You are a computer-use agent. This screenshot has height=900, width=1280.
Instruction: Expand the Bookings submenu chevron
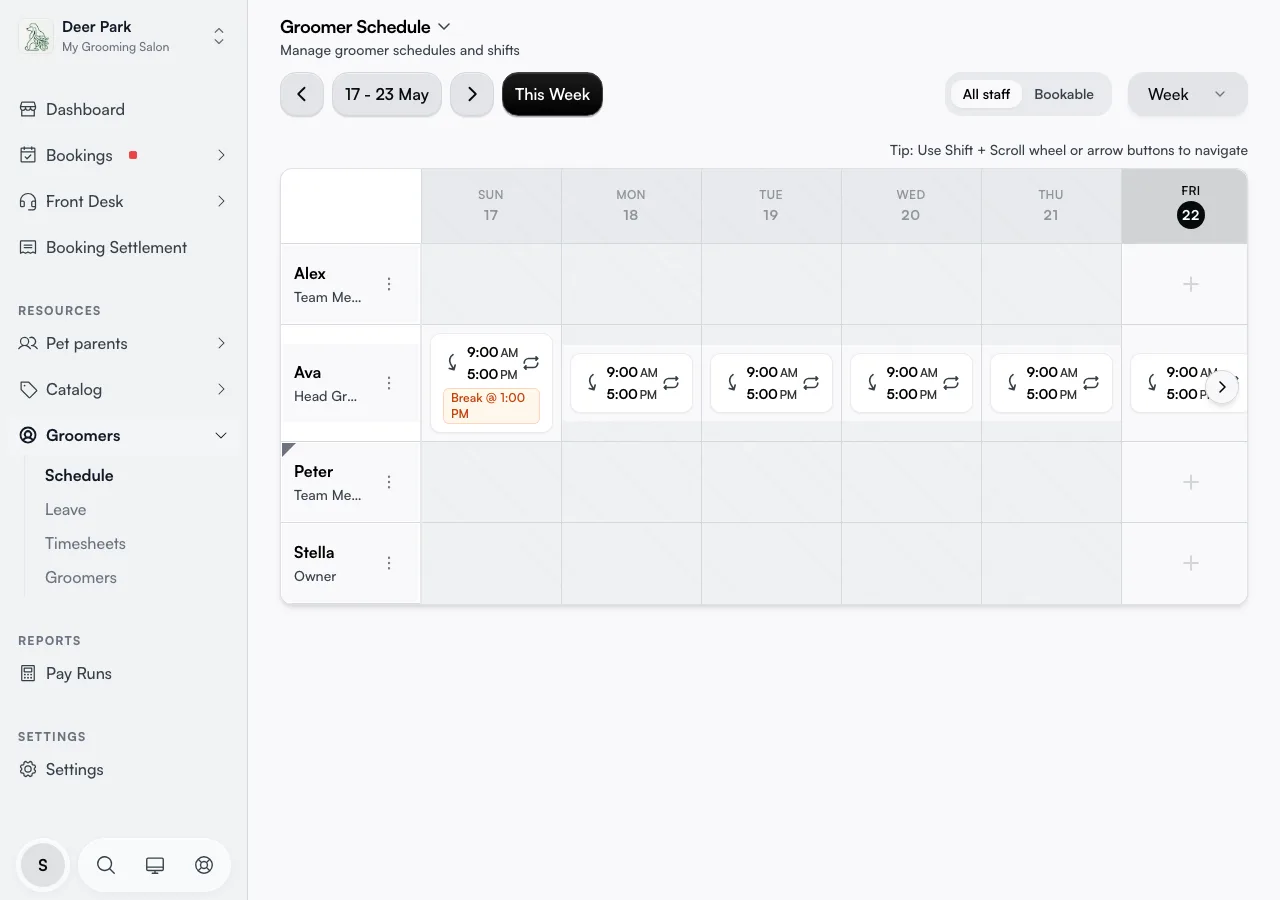point(221,156)
